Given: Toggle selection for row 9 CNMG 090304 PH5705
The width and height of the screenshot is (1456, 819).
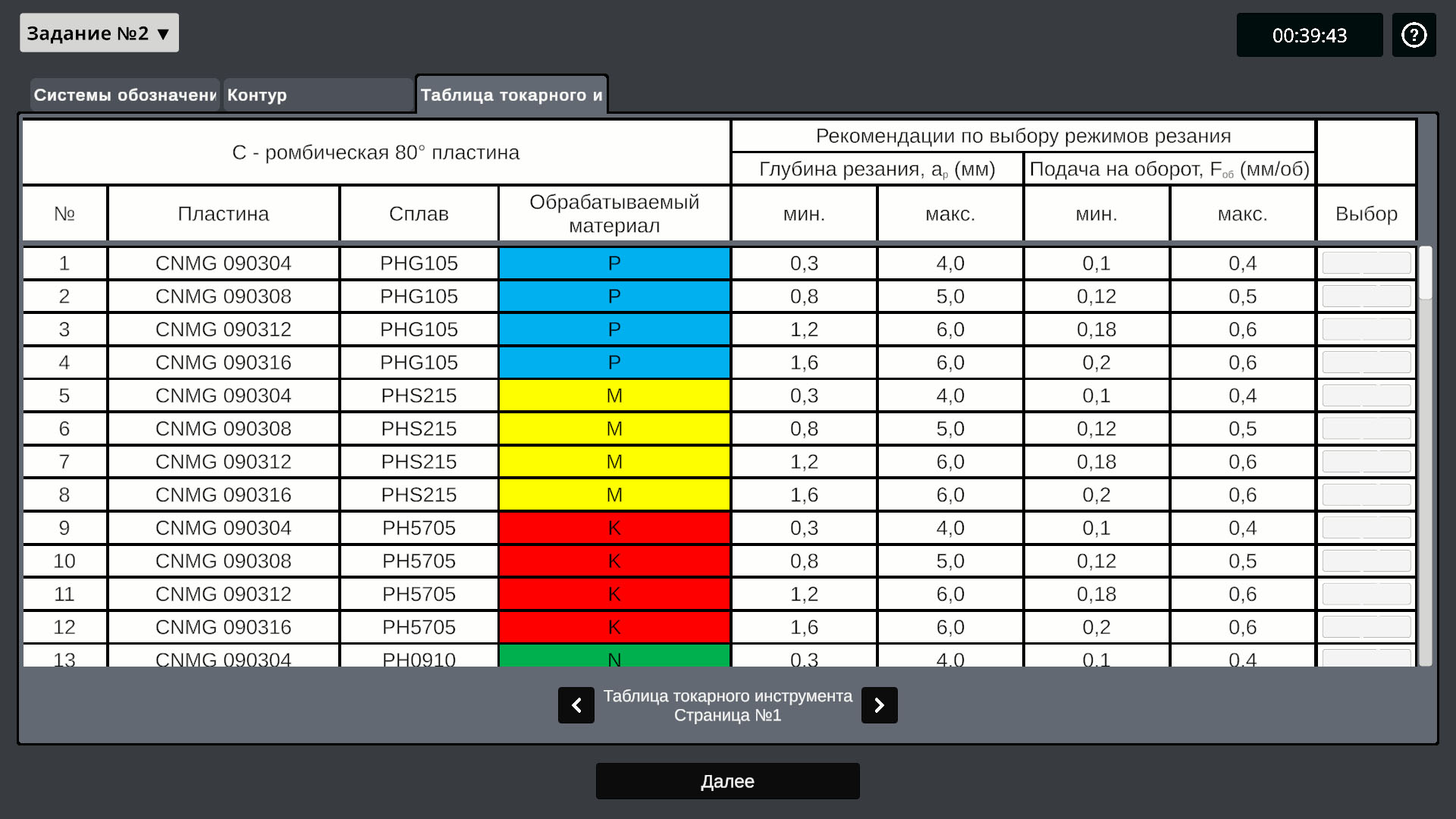Looking at the screenshot, I should (1366, 528).
